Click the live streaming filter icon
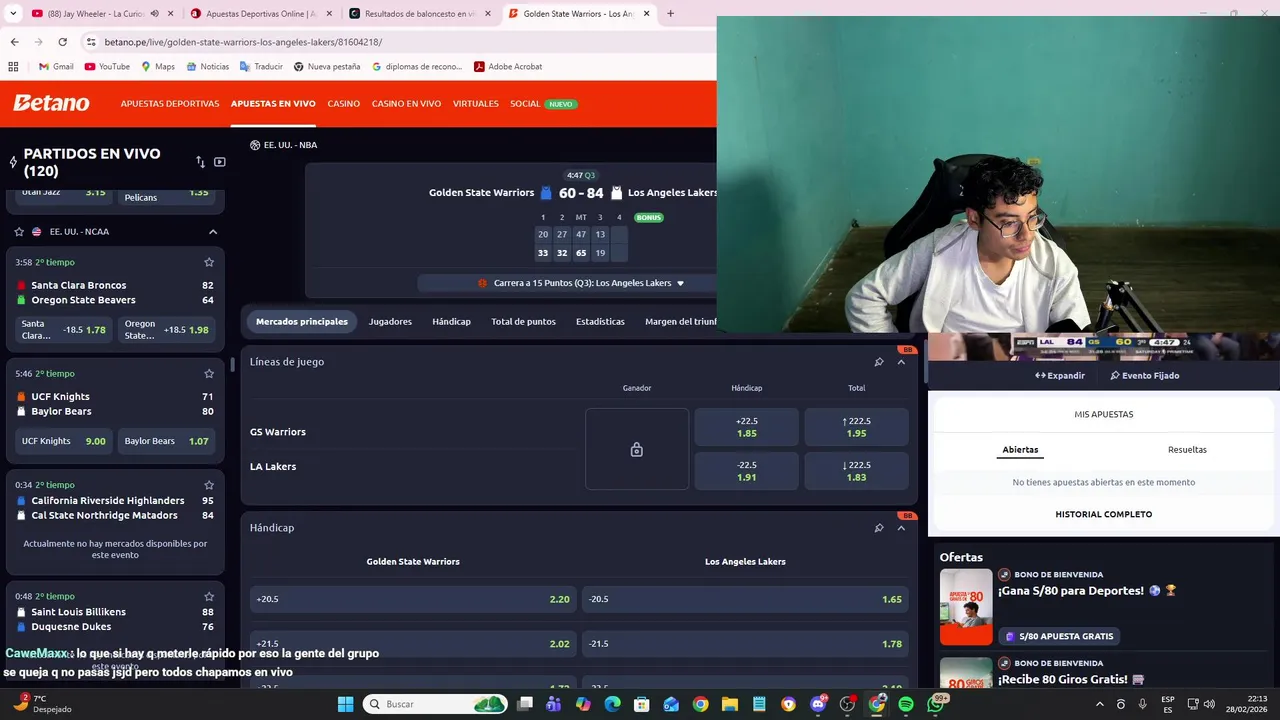1280x720 pixels. coord(220,162)
